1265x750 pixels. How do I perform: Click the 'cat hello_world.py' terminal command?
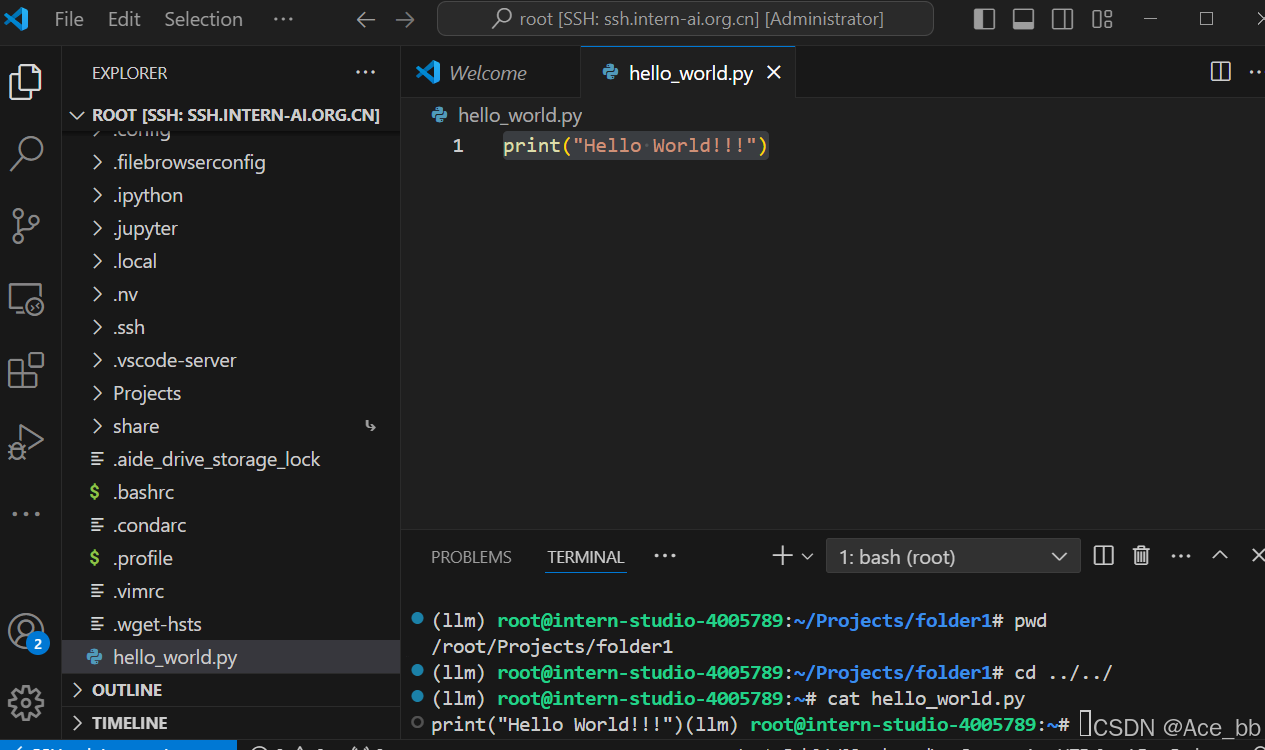pos(926,698)
